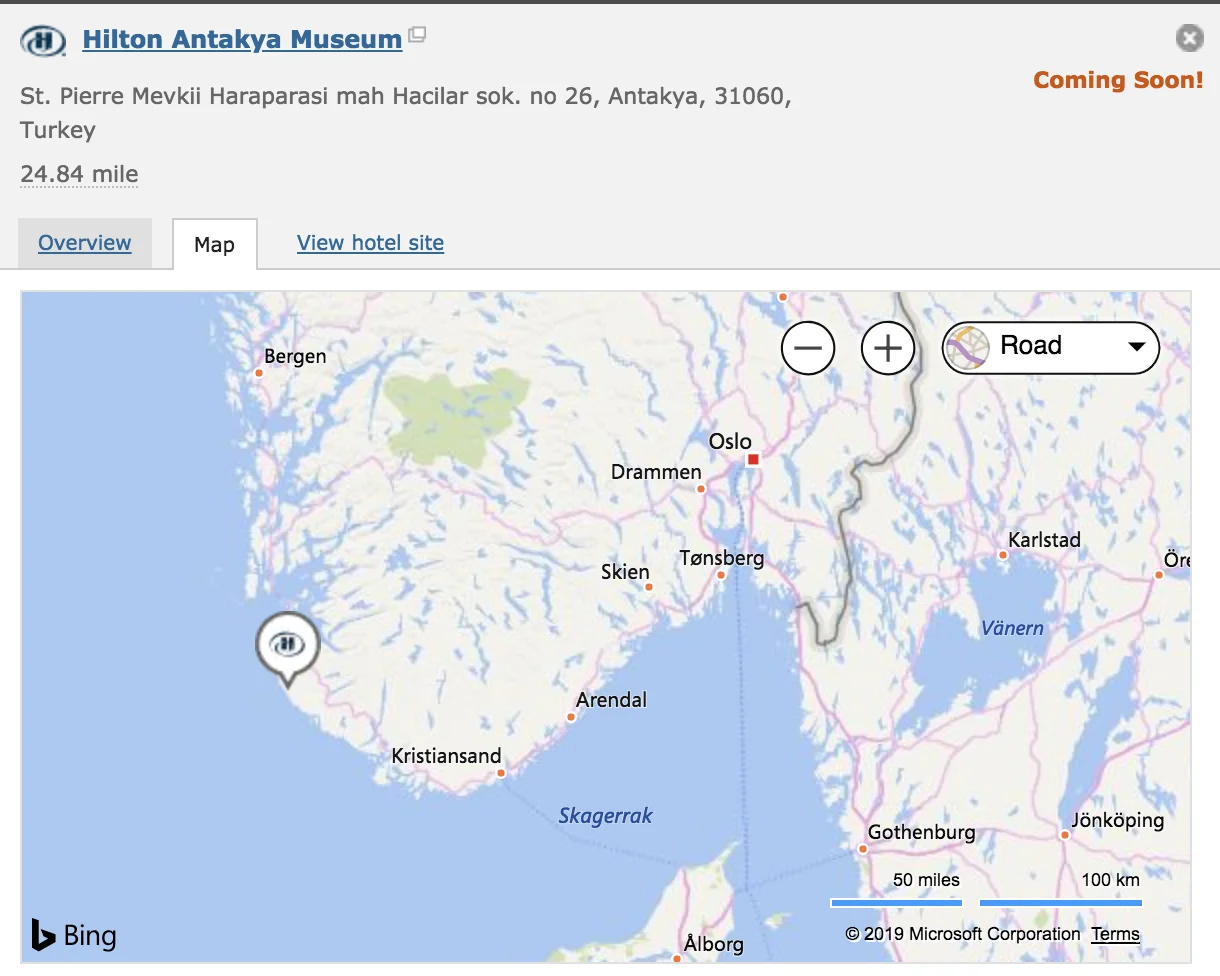The width and height of the screenshot is (1220, 976).
Task: Open the Hilton Antakya Museum link
Action: pos(242,40)
